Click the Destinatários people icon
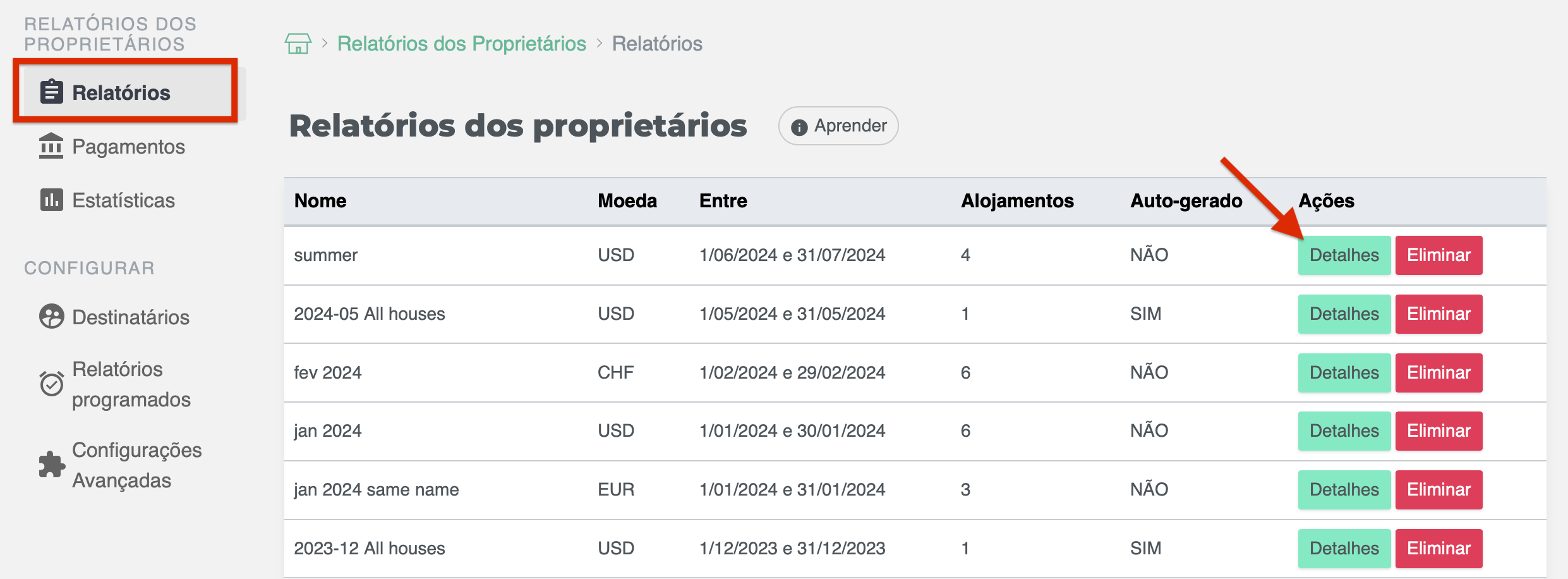 [x=52, y=317]
